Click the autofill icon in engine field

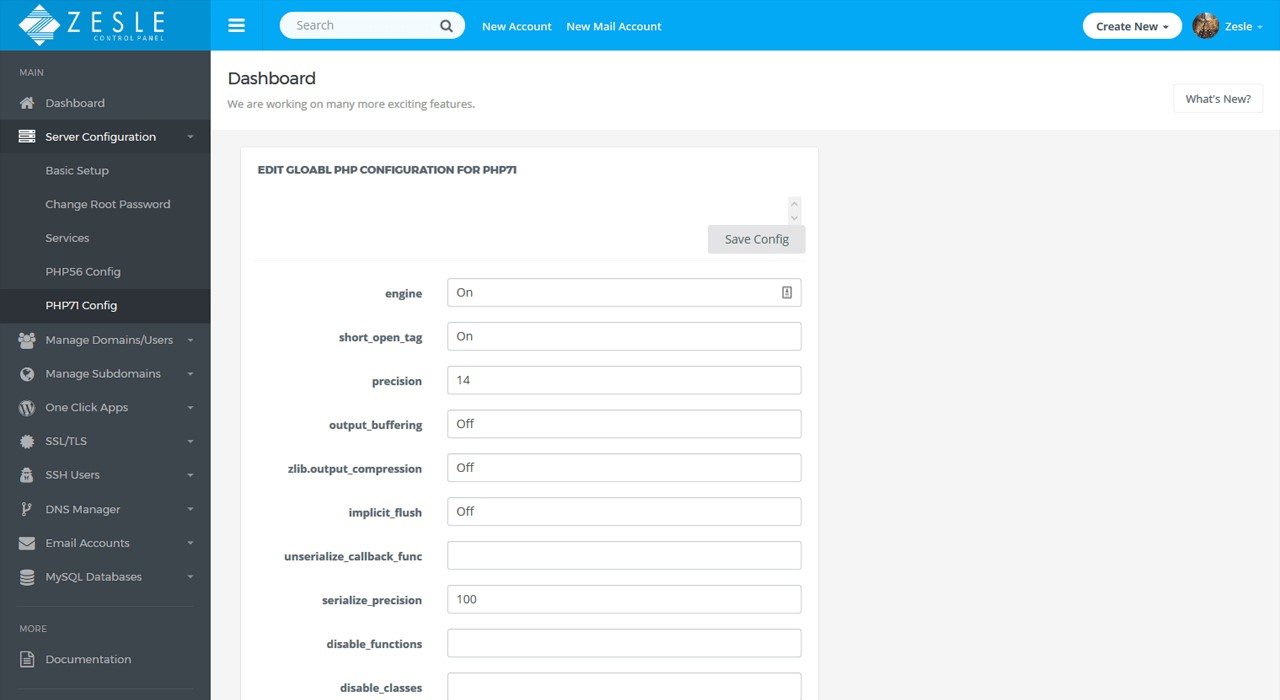click(787, 293)
